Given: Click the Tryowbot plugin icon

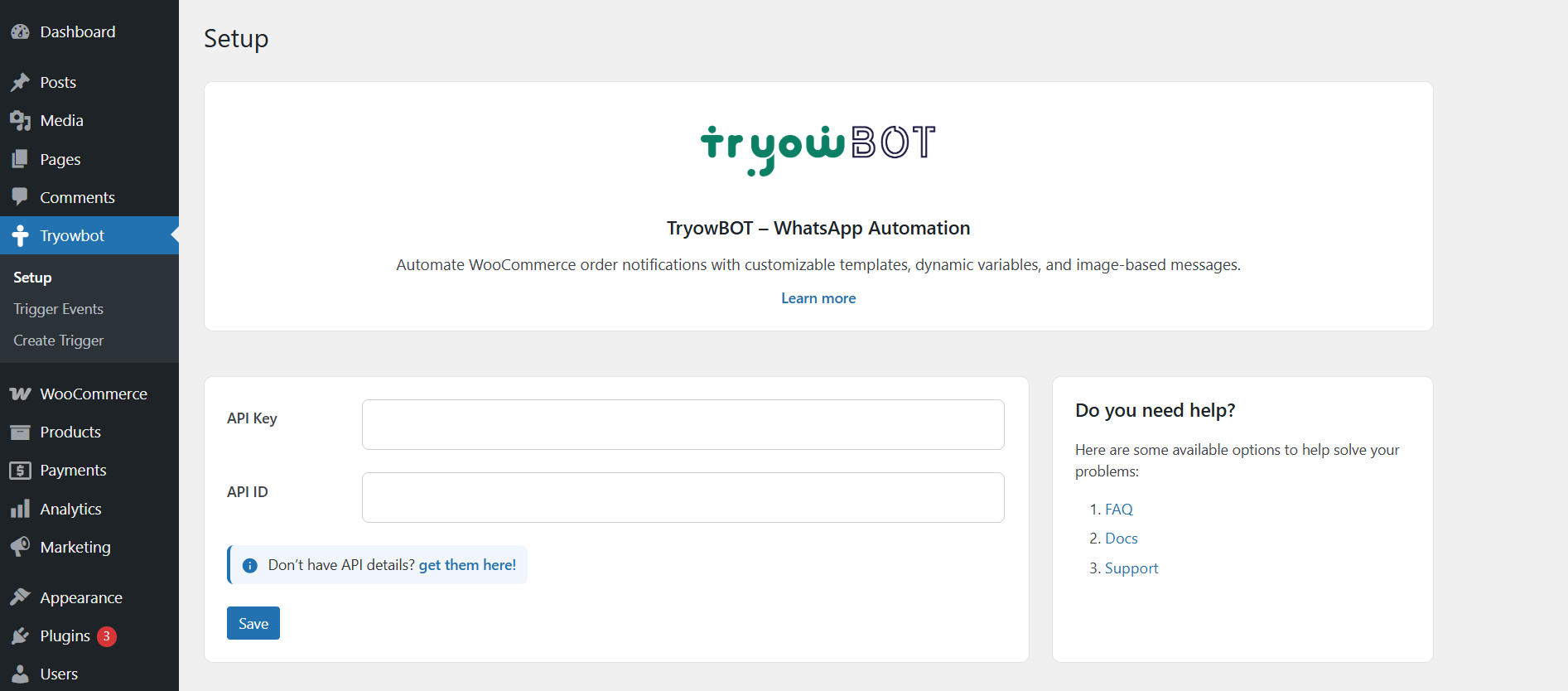Looking at the screenshot, I should coord(20,236).
